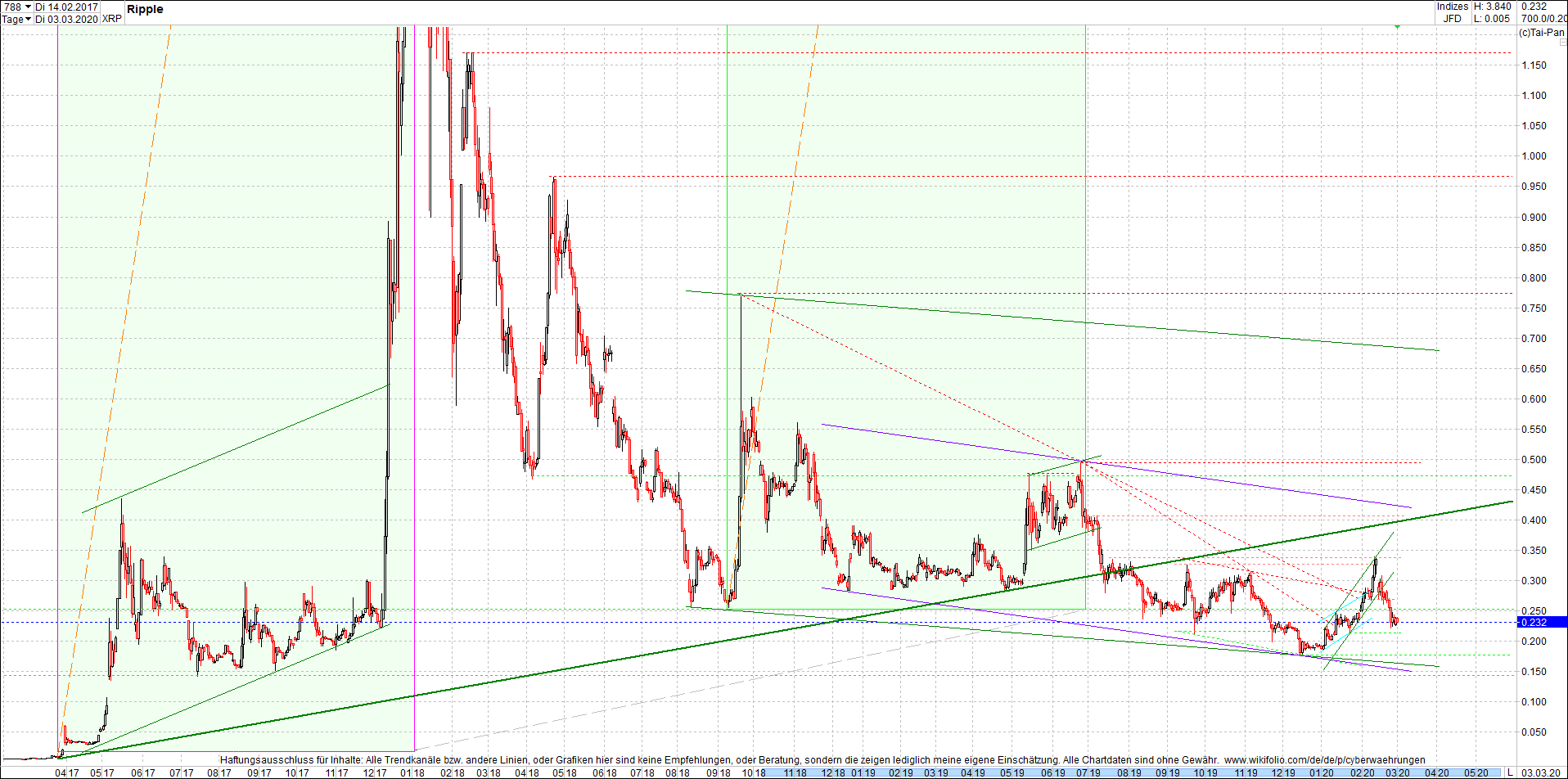Click the green triangle marker above the chart
The width and height of the screenshot is (1568, 779).
coord(1397,25)
